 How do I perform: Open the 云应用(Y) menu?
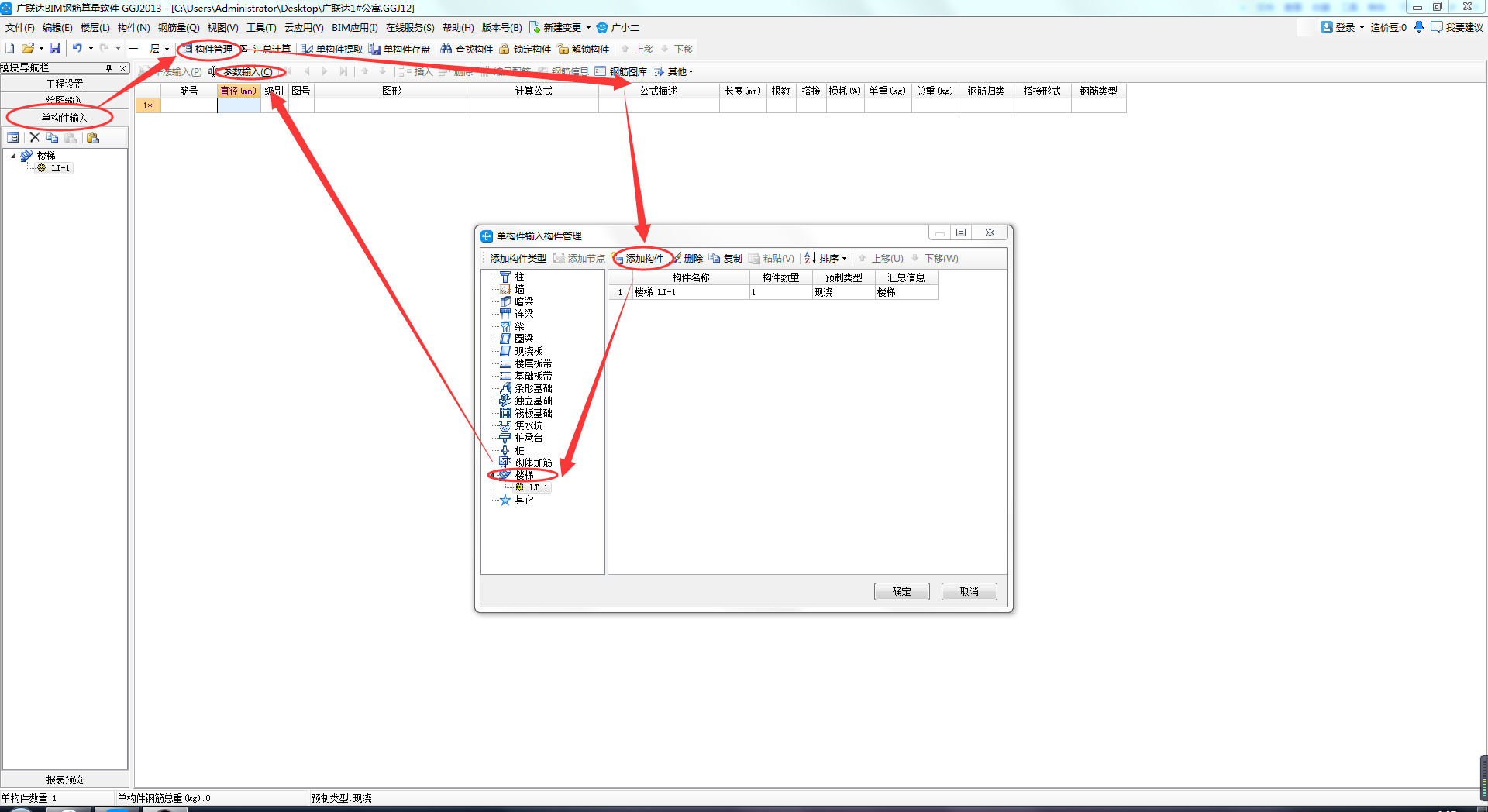304,27
